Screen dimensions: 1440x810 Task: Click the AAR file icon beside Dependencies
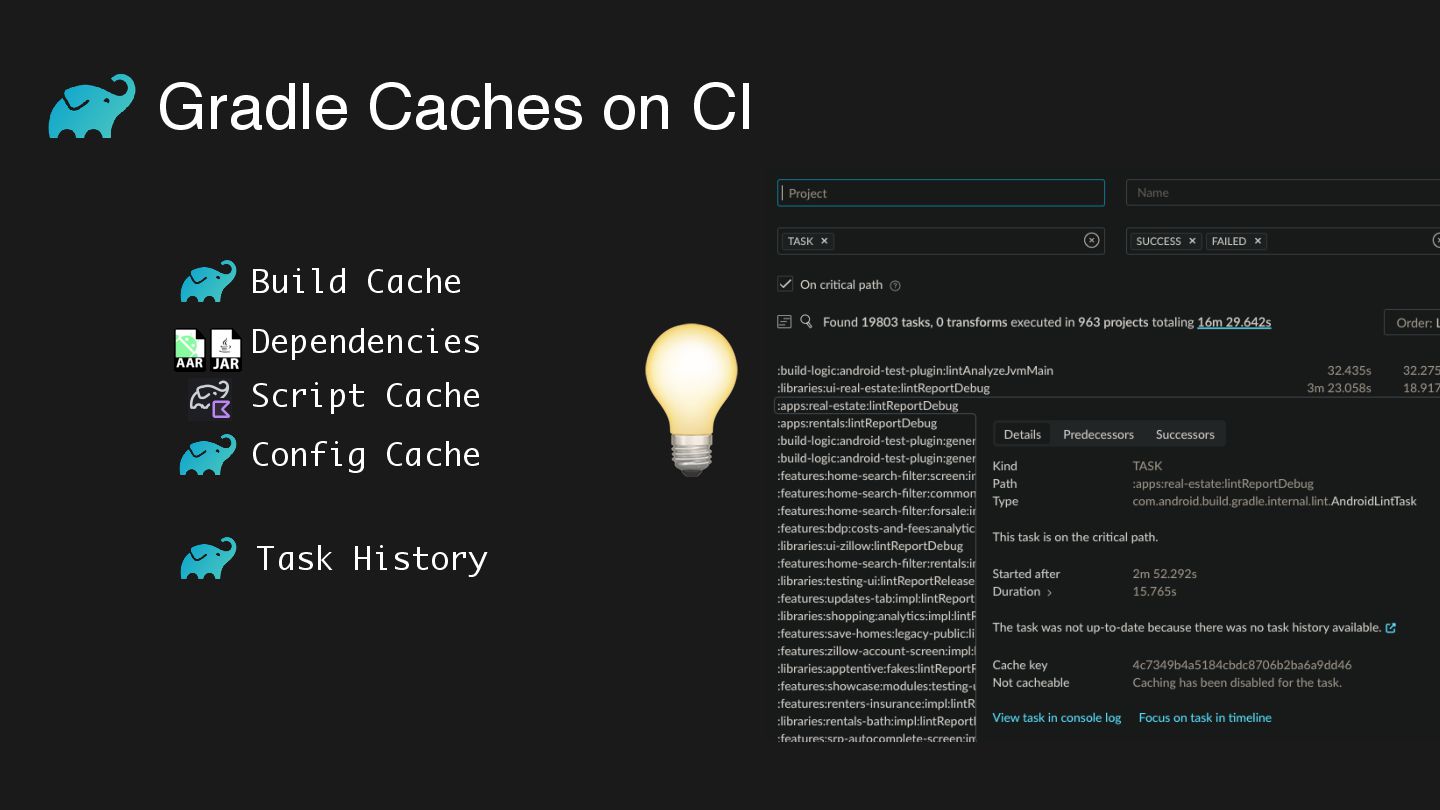pyautogui.click(x=190, y=350)
